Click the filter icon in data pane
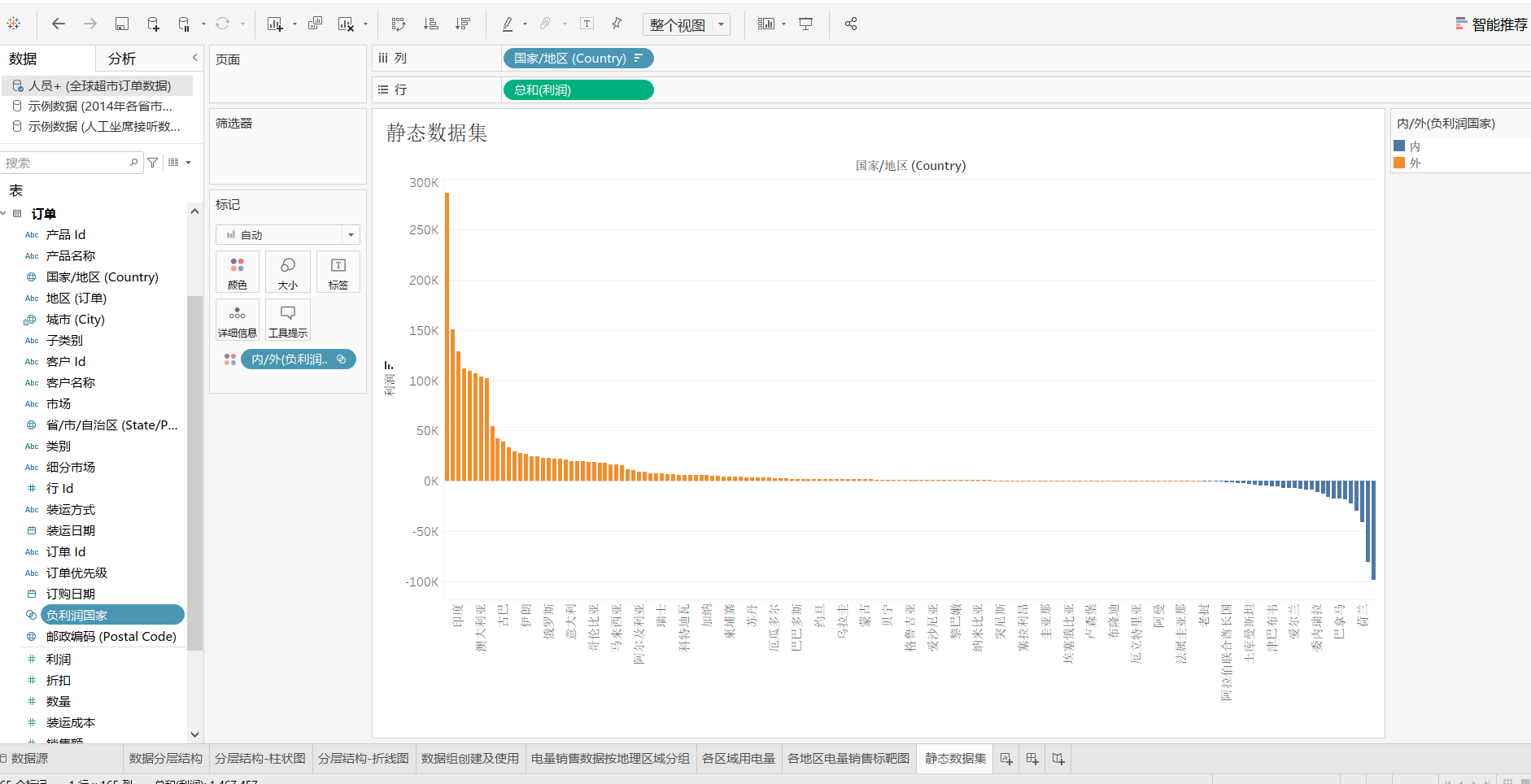Screen dimensions: 1531x784 click(152, 163)
